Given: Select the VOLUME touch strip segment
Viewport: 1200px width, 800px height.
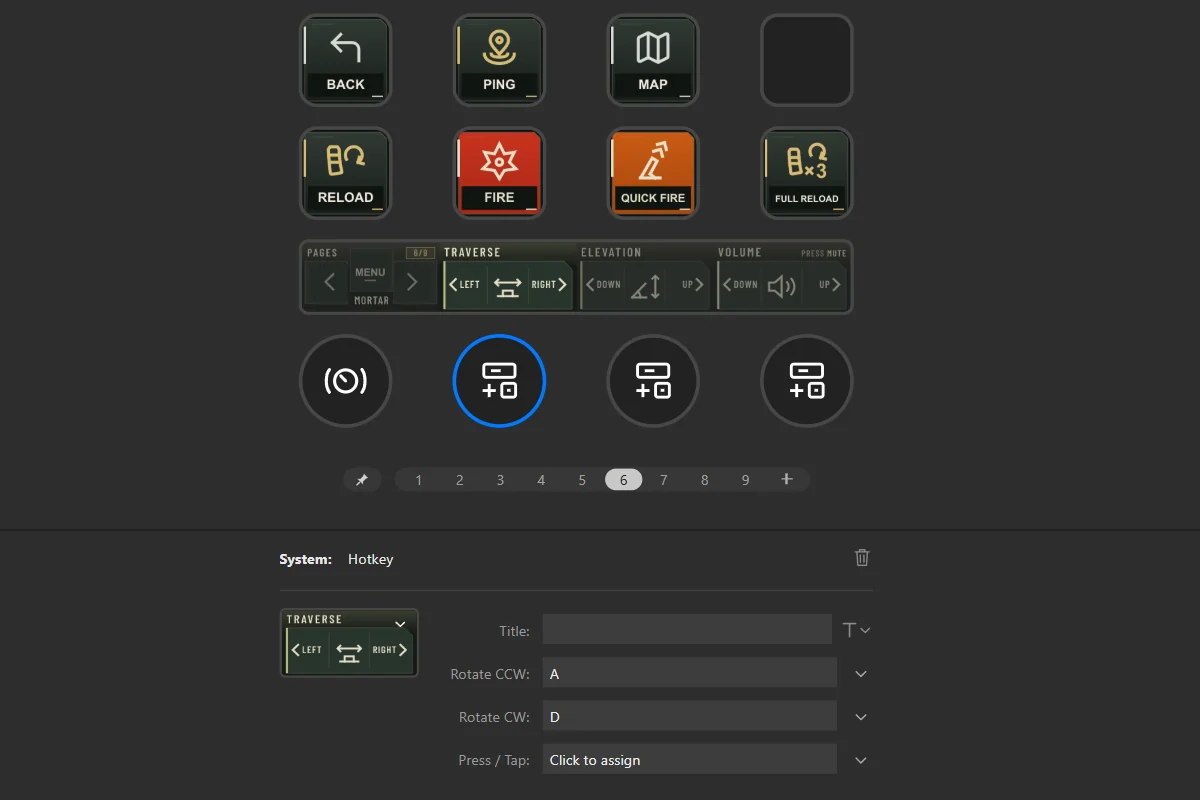Looking at the screenshot, I should (x=782, y=278).
